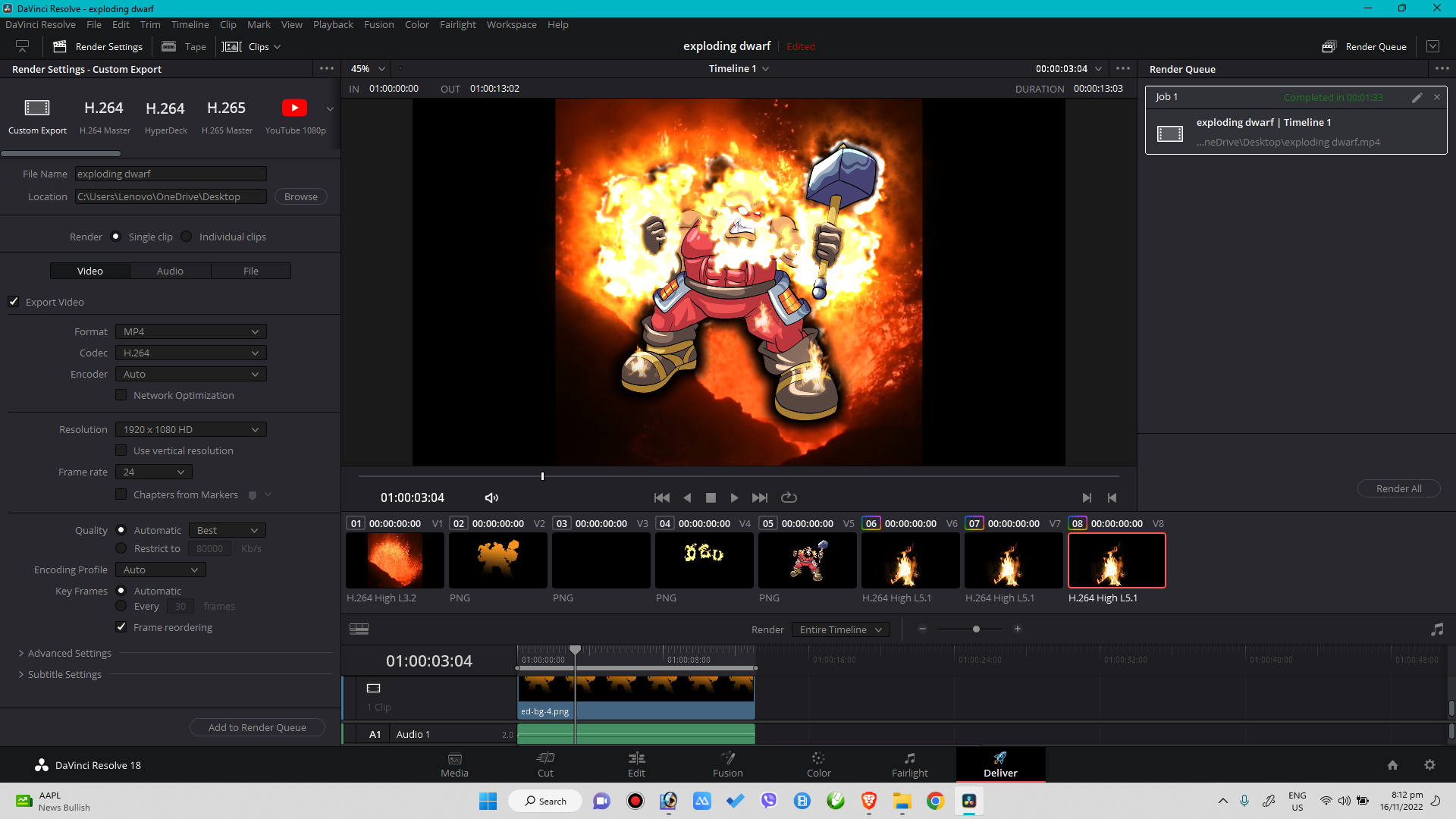Open the Encoder dropdown

point(191,374)
